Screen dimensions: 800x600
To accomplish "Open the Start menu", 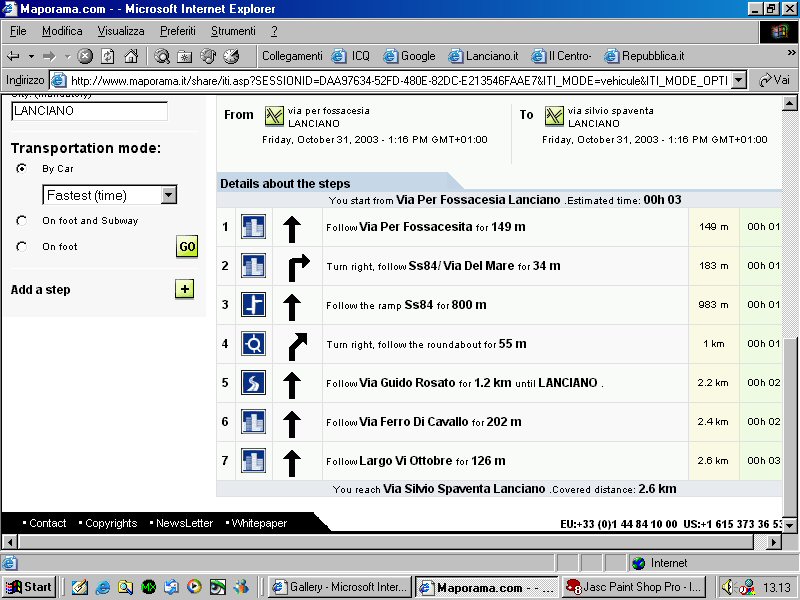I will (29, 587).
